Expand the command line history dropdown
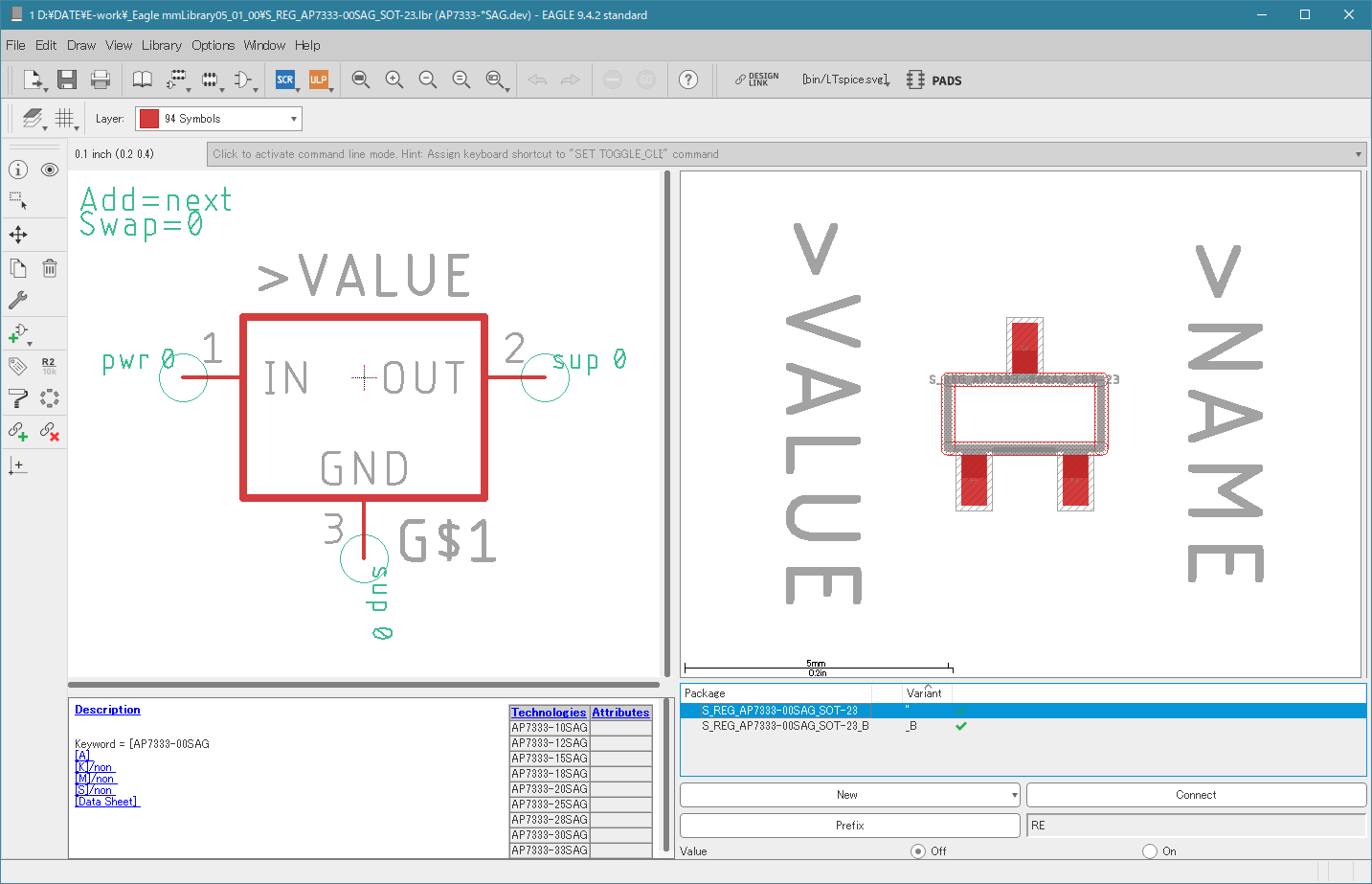The height and width of the screenshot is (884, 1372). 1358,154
